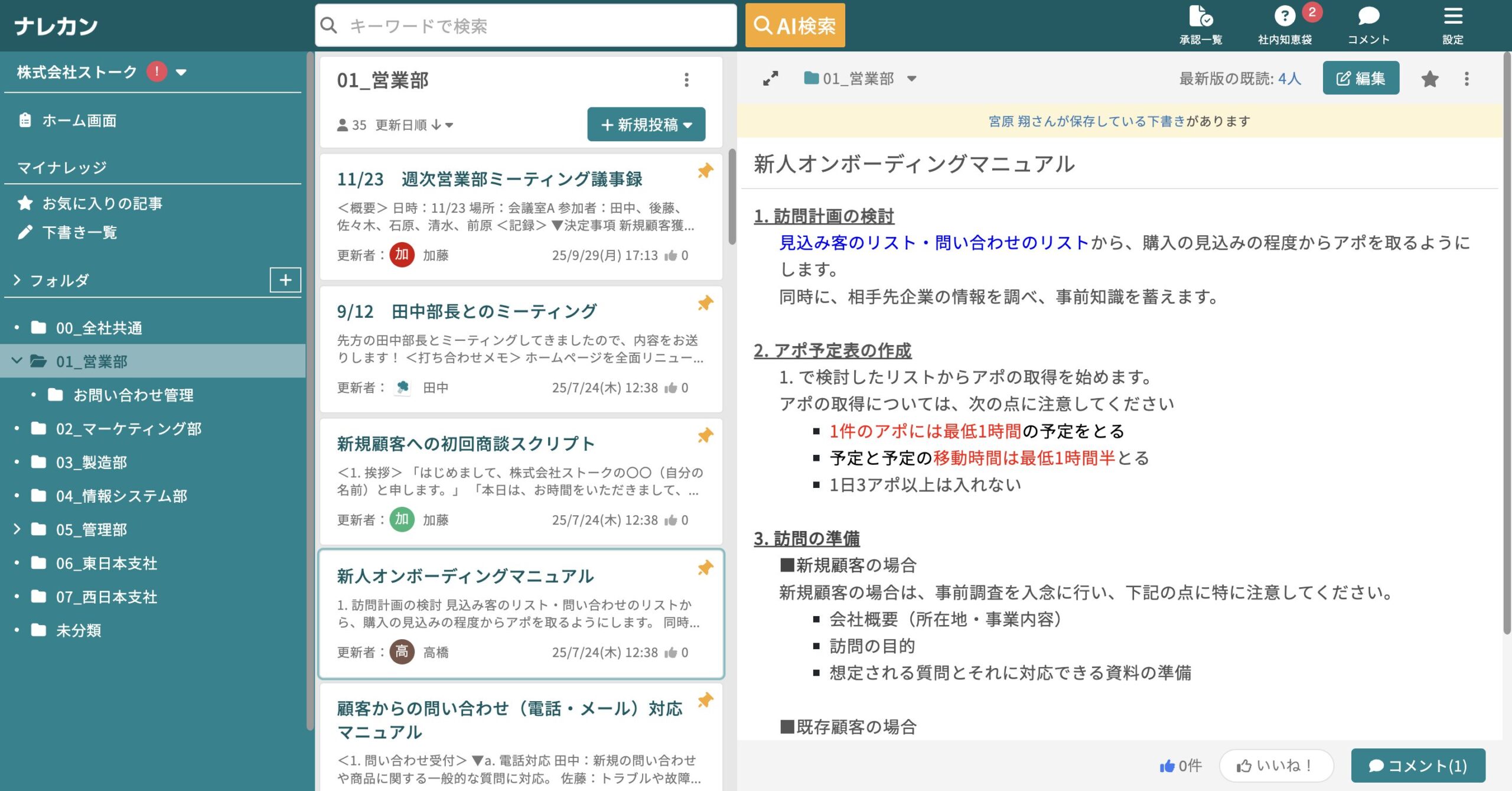Toggle pin on 顧客からの問い合わせ対応マニュアル card

tap(705, 701)
